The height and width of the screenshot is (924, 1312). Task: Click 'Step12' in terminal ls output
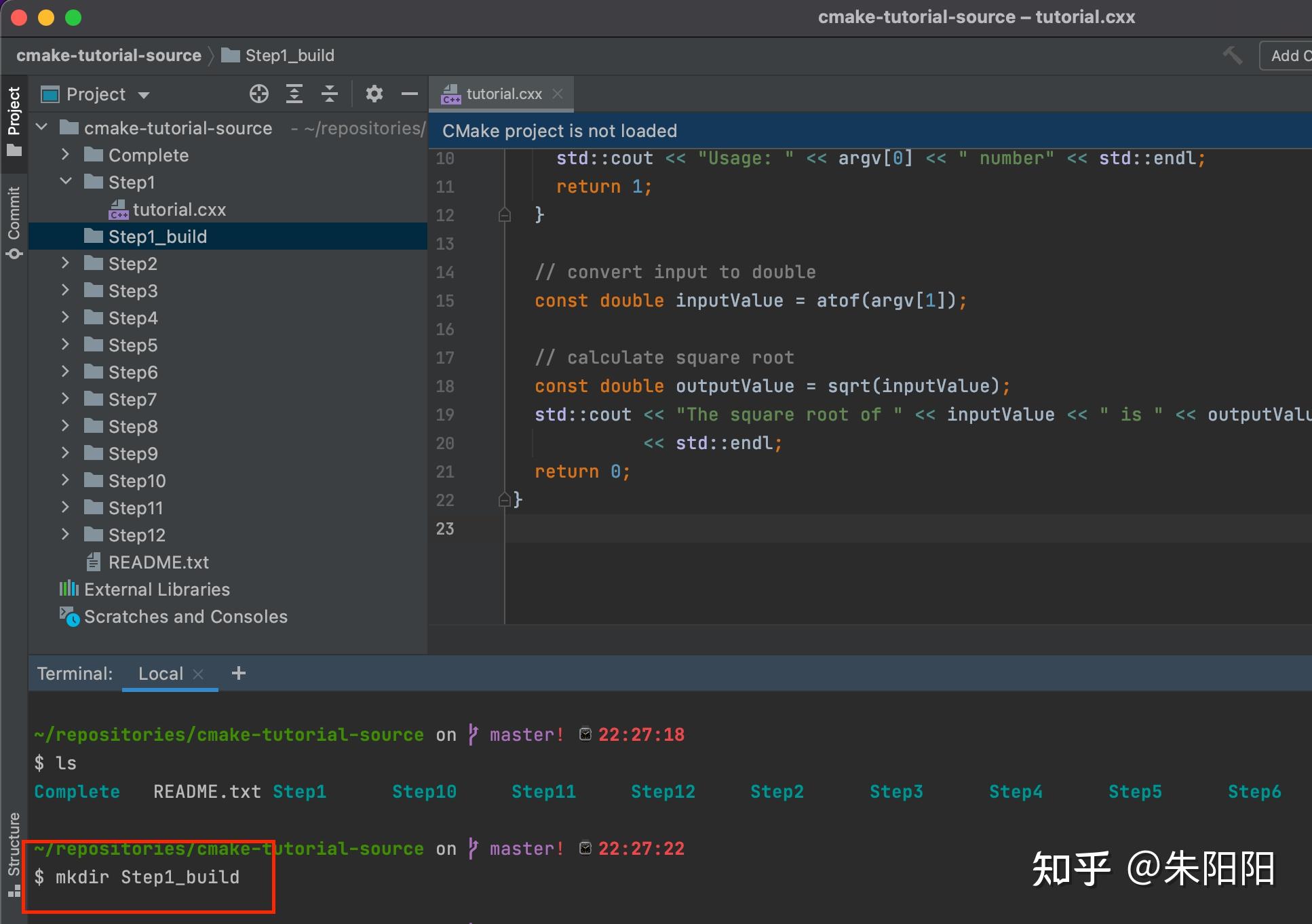[663, 792]
